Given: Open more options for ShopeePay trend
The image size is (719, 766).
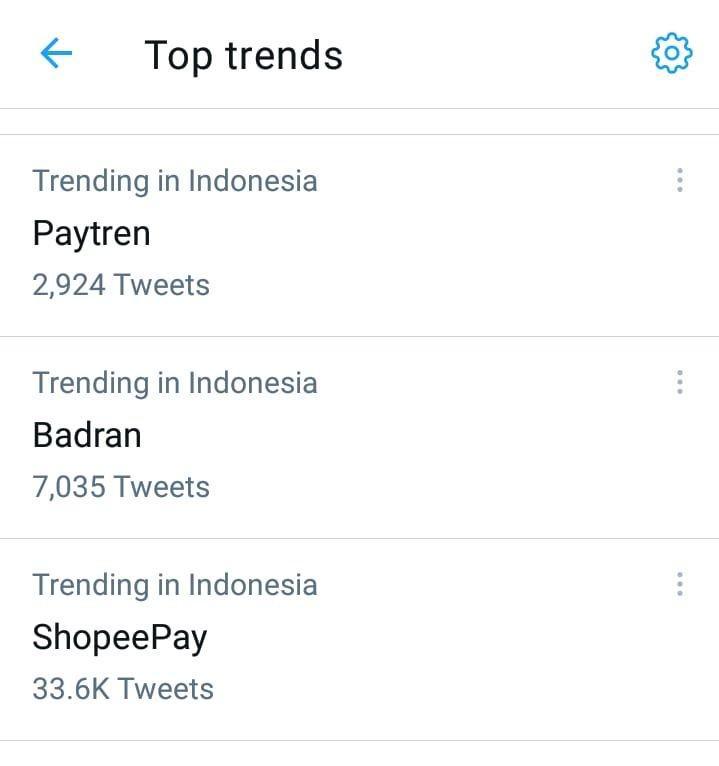Looking at the screenshot, I should 679,584.
